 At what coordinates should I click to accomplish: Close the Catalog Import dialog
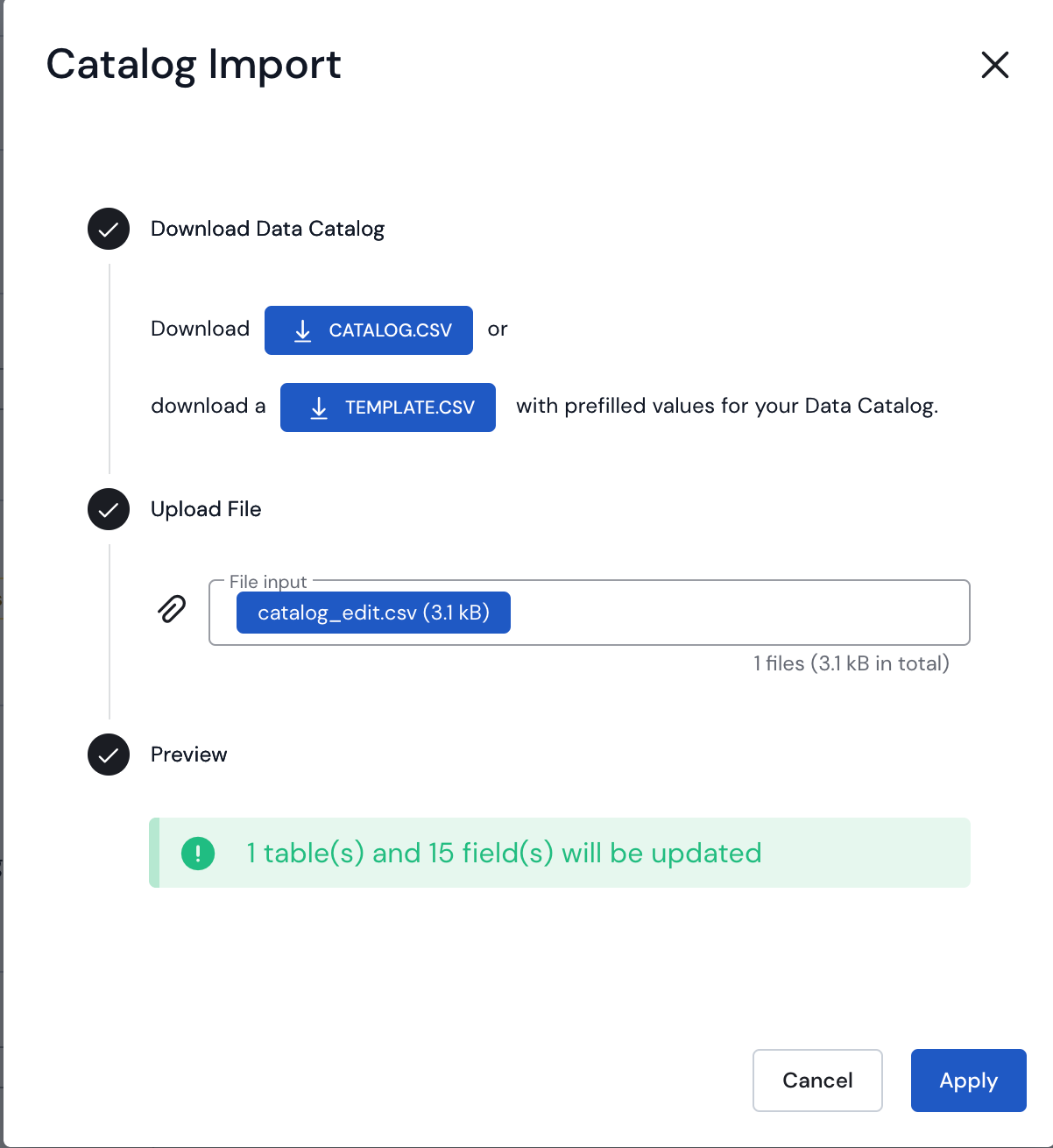[994, 65]
